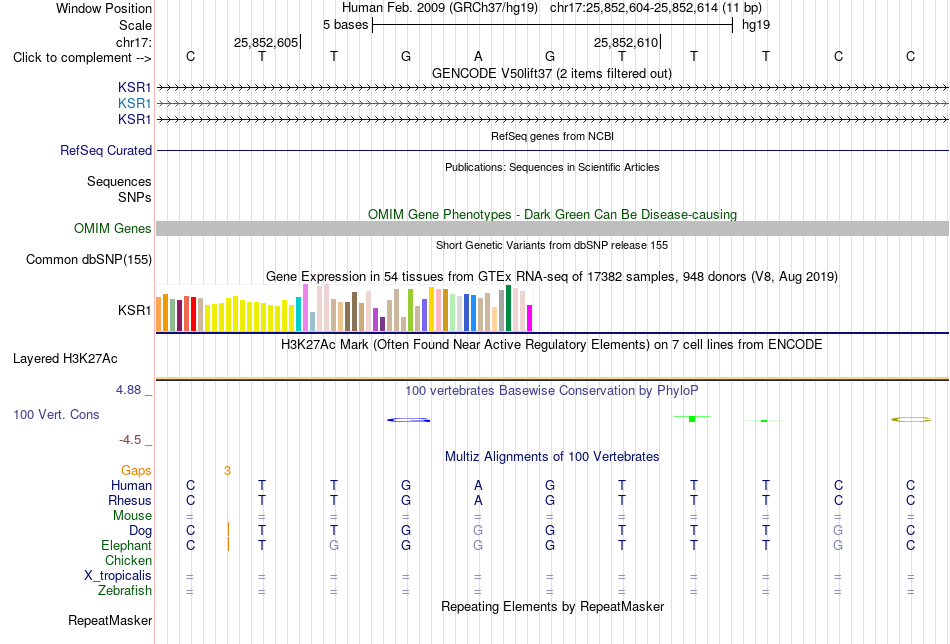
Task: Click the olive oval in the PhyloP conservation track
Action: 911,419
